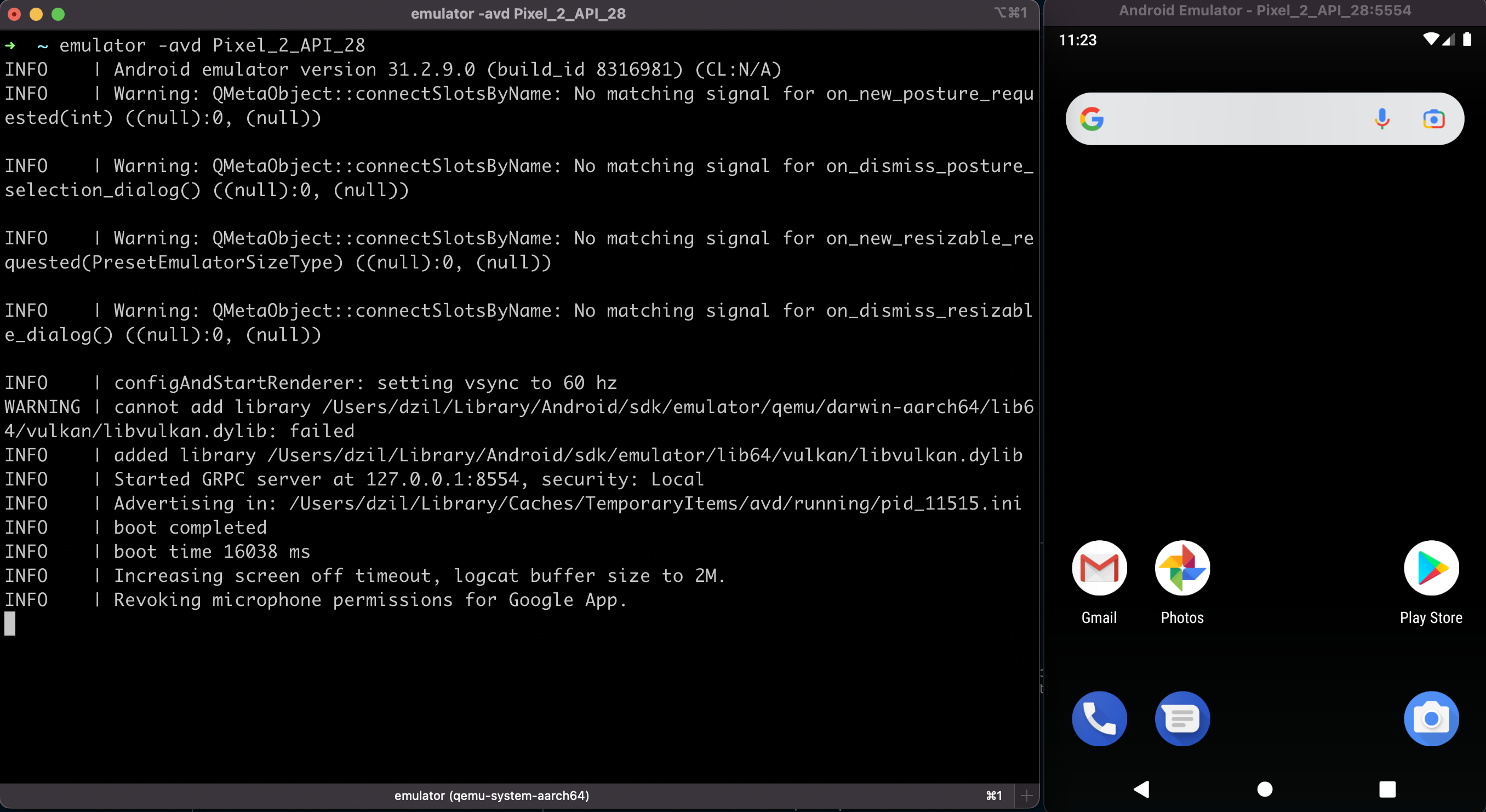Click the green zoom window button

click(x=58, y=14)
